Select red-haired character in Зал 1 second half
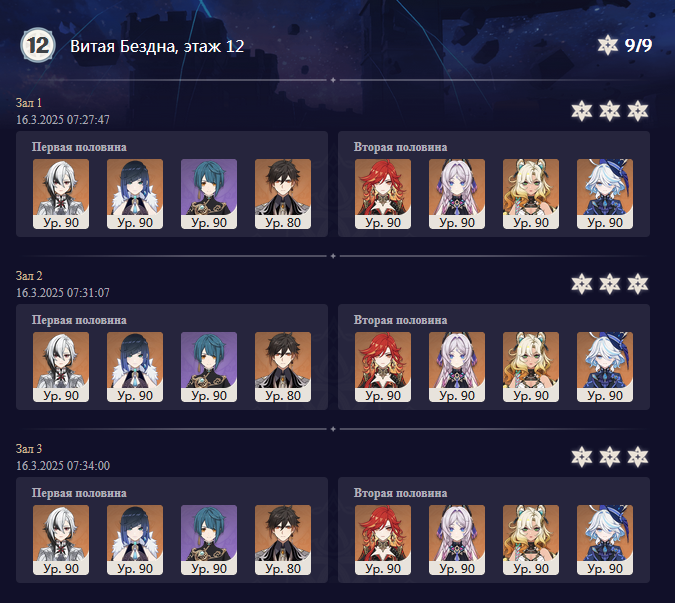Viewport: 675px width, 603px height. [x=383, y=194]
